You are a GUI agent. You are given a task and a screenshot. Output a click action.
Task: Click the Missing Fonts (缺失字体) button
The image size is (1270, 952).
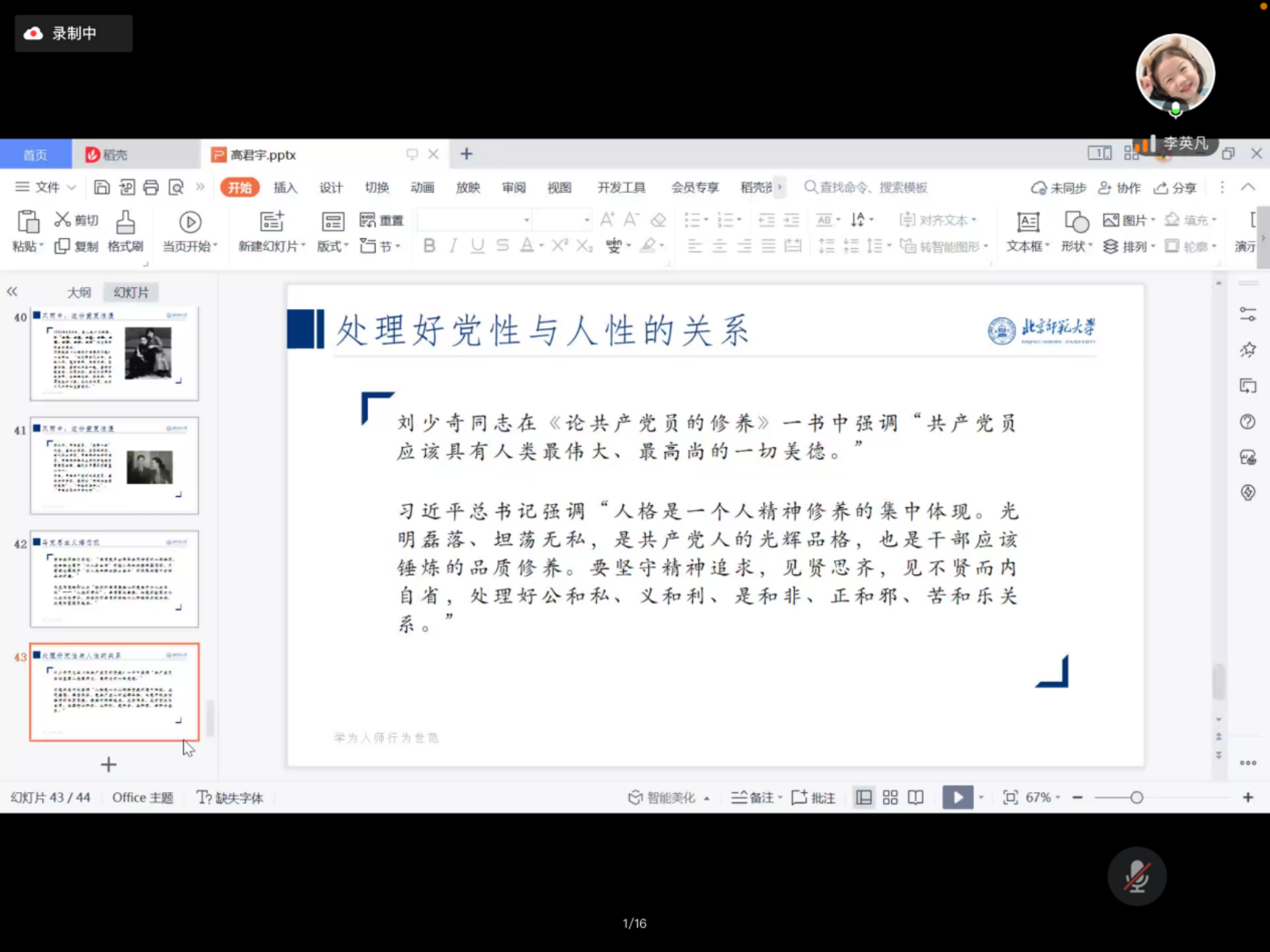[230, 797]
